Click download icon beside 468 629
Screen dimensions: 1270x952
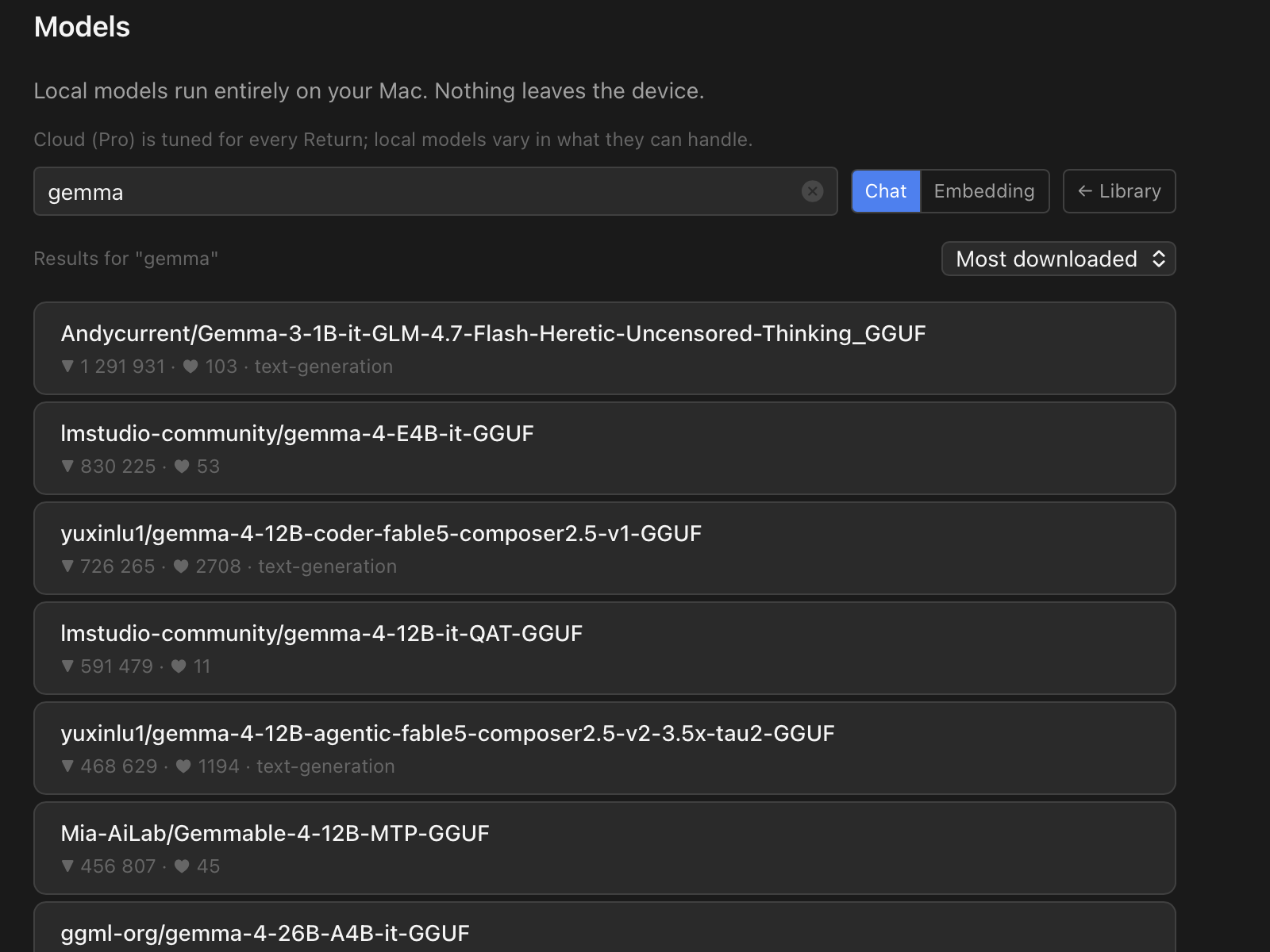pyautogui.click(x=67, y=766)
